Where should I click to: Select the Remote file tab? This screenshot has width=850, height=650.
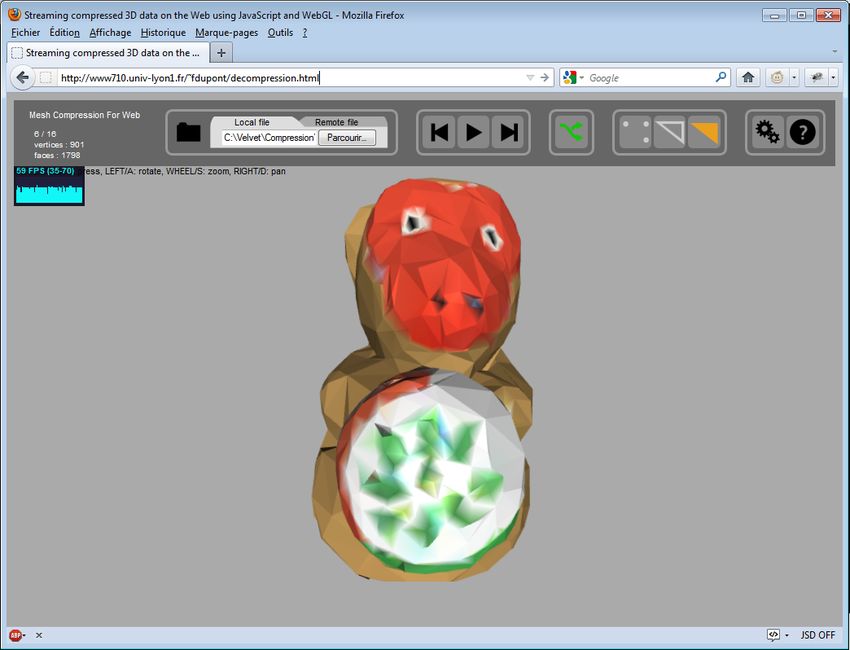pos(337,122)
